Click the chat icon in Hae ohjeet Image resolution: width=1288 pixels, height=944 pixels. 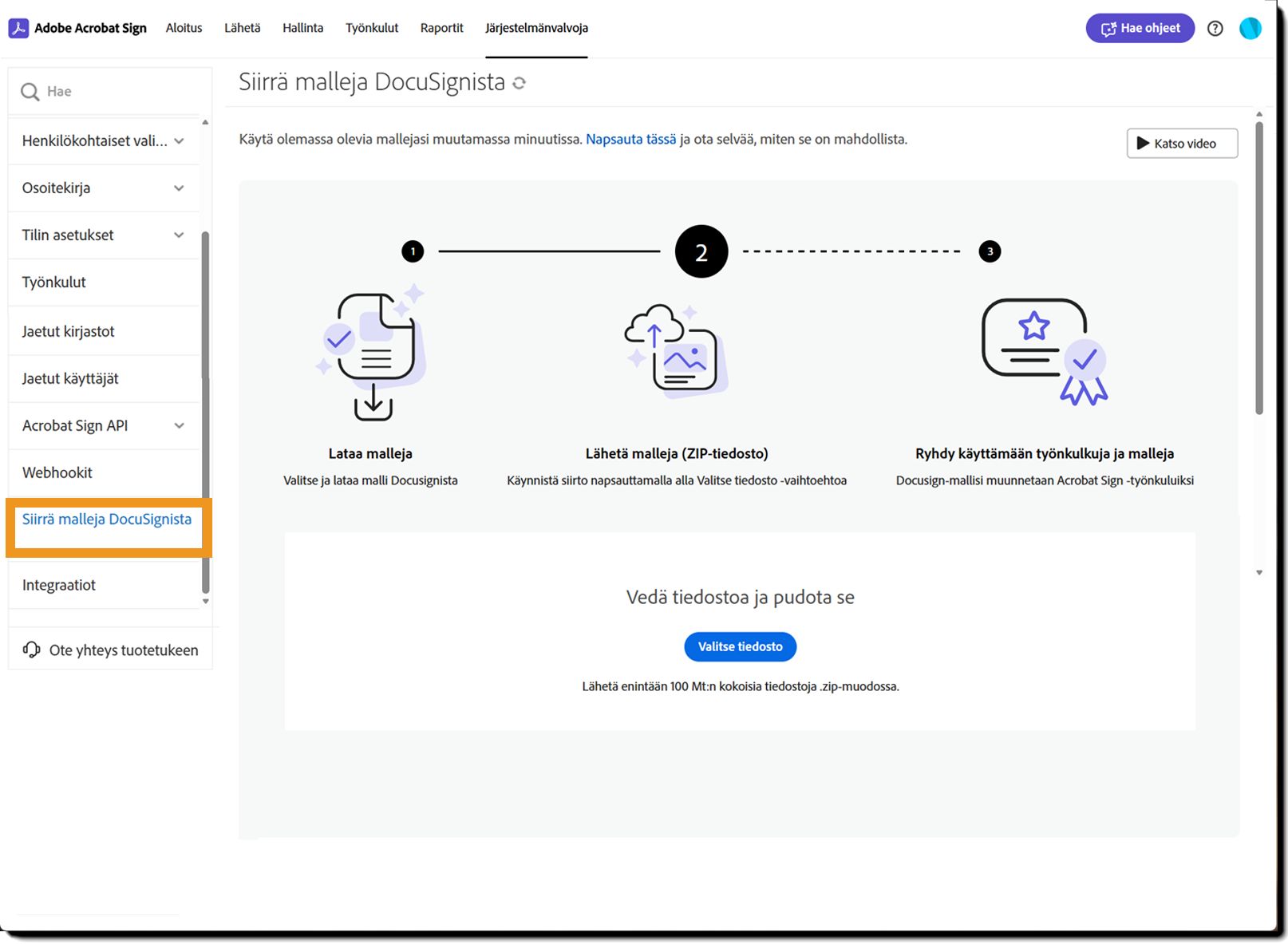[x=1108, y=29]
